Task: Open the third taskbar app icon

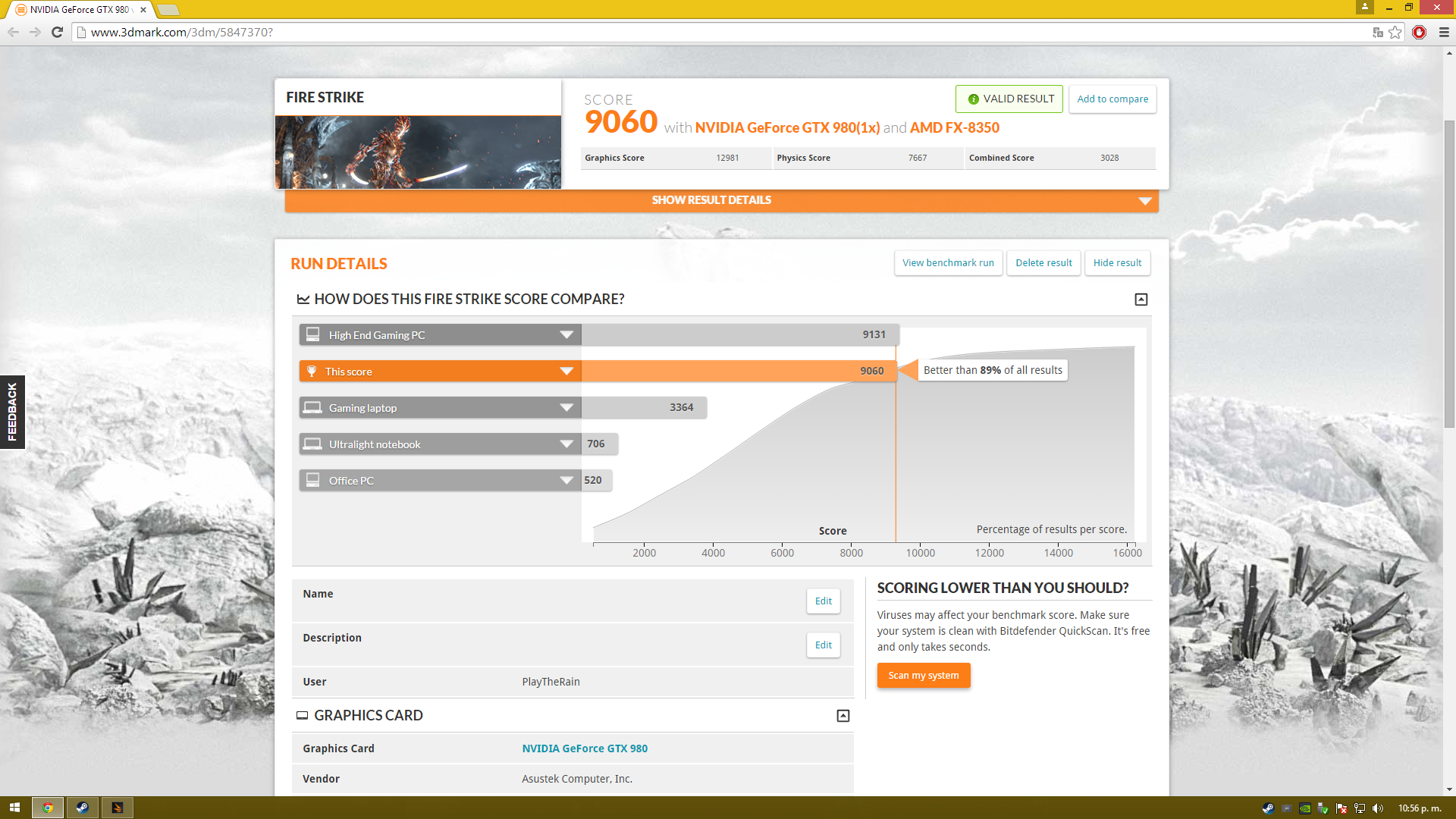Action: (x=117, y=808)
